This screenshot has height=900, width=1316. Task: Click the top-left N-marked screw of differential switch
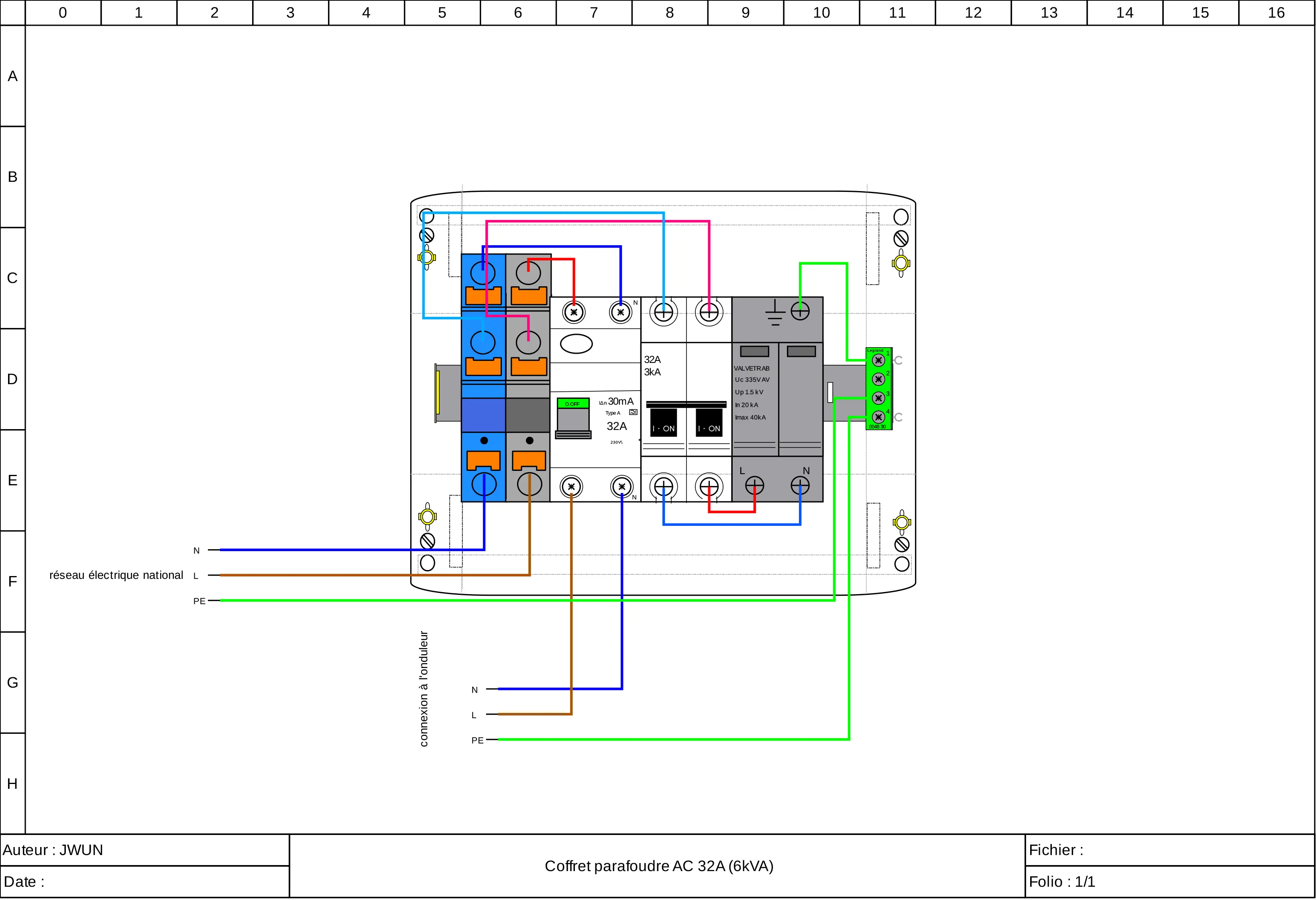pos(621,312)
